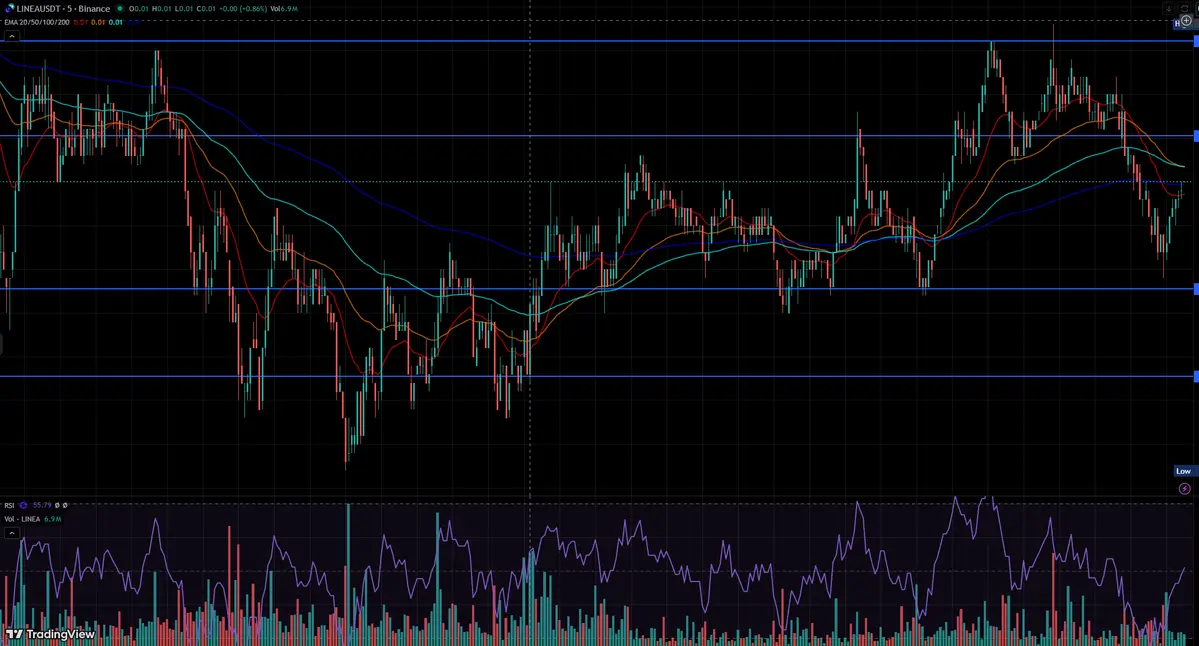
Task: Click the download arrow icon top right
Action: (x=1168, y=8)
